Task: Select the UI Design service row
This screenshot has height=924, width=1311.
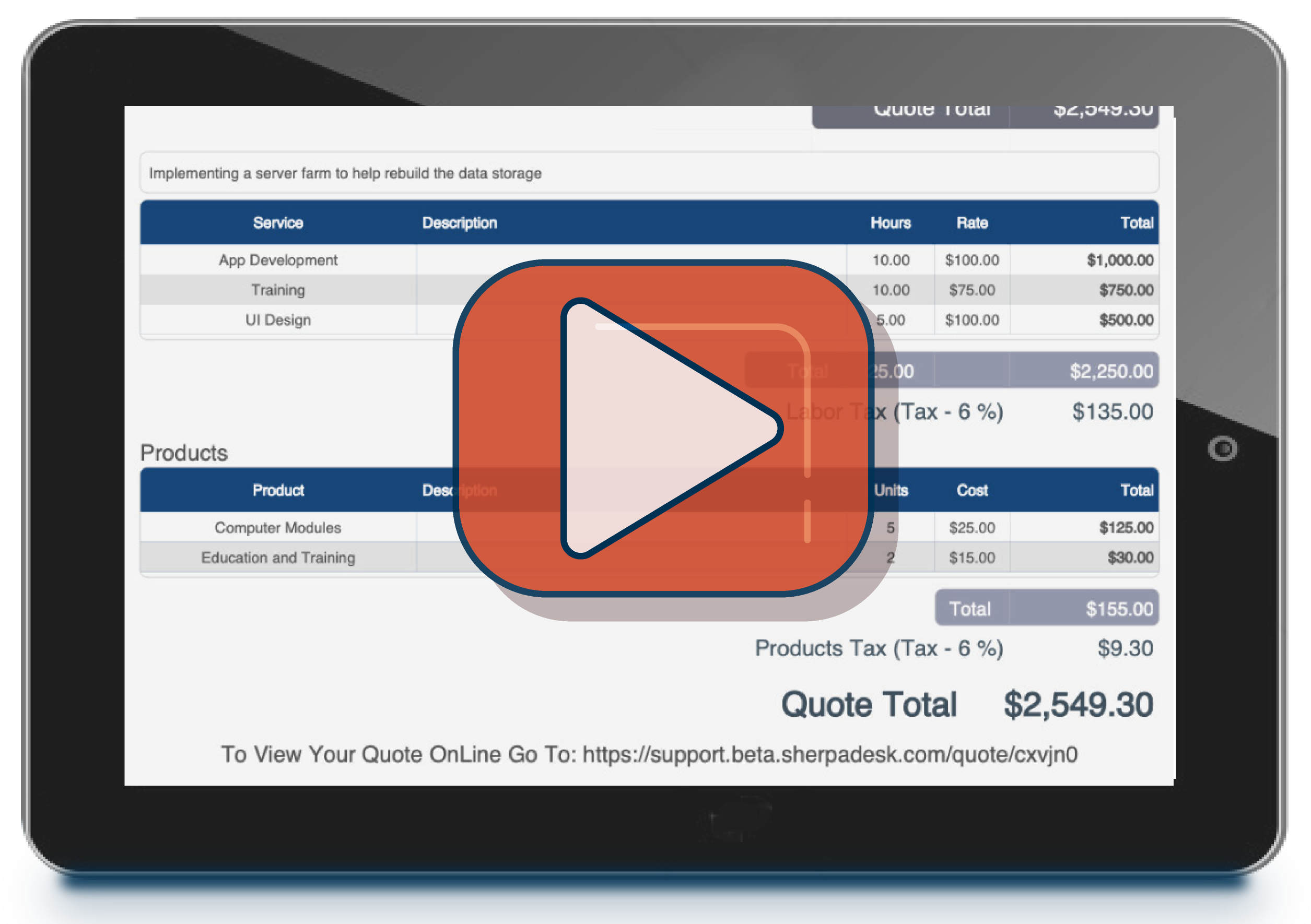Action: tap(278, 319)
